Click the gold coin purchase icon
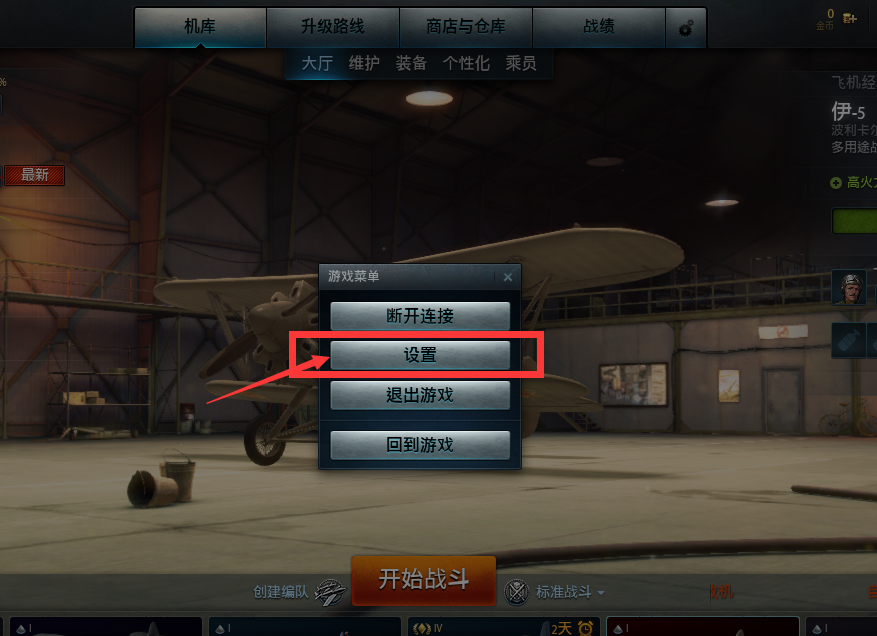The width and height of the screenshot is (877, 636). tap(850, 18)
